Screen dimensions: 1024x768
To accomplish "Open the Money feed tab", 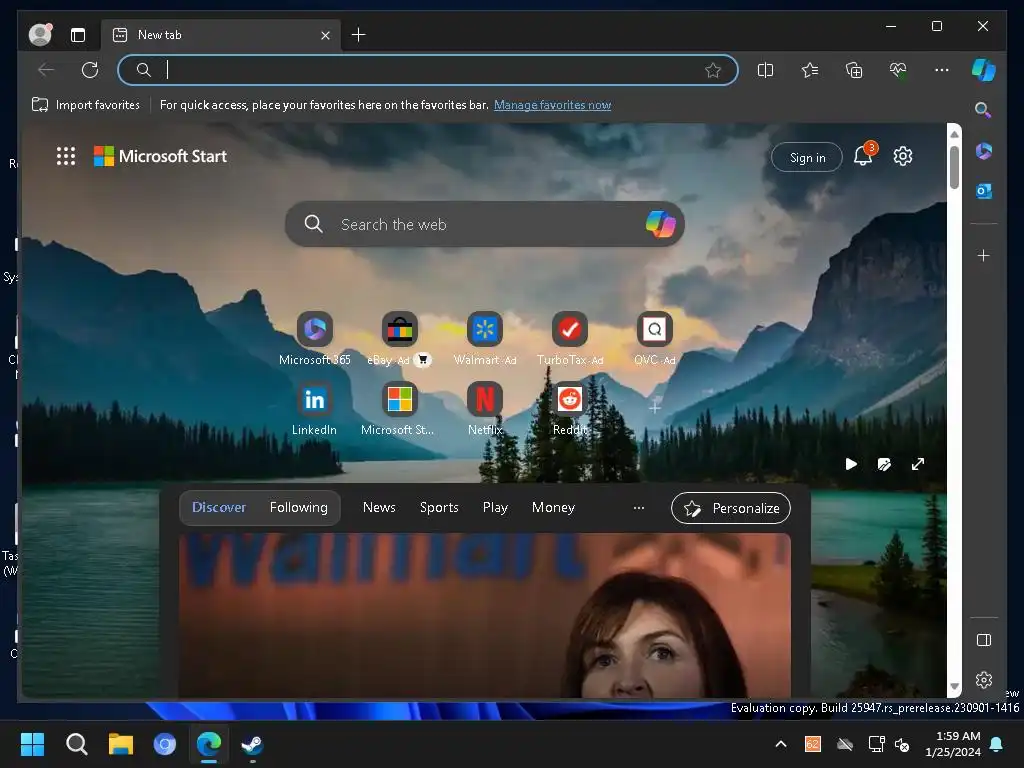I will pyautogui.click(x=553, y=507).
